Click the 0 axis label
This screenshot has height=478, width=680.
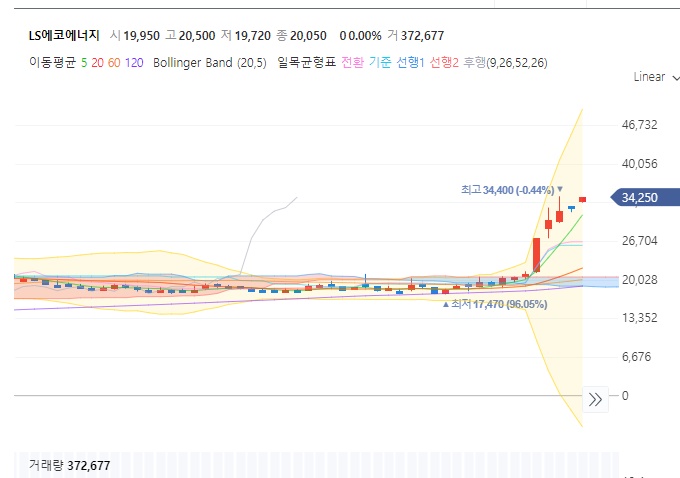[625, 396]
